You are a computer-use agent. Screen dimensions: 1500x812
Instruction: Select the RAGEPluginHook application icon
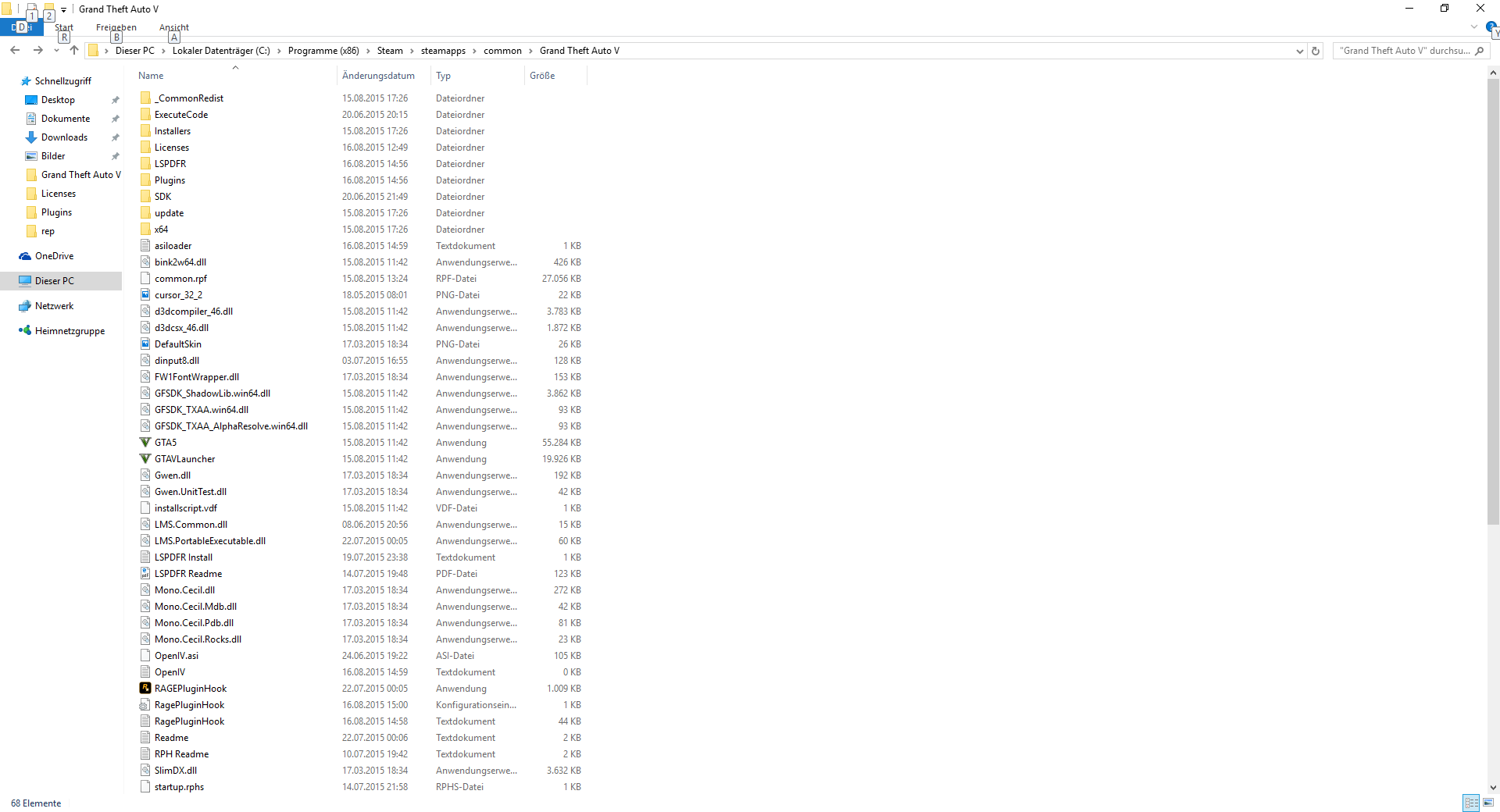pos(145,689)
